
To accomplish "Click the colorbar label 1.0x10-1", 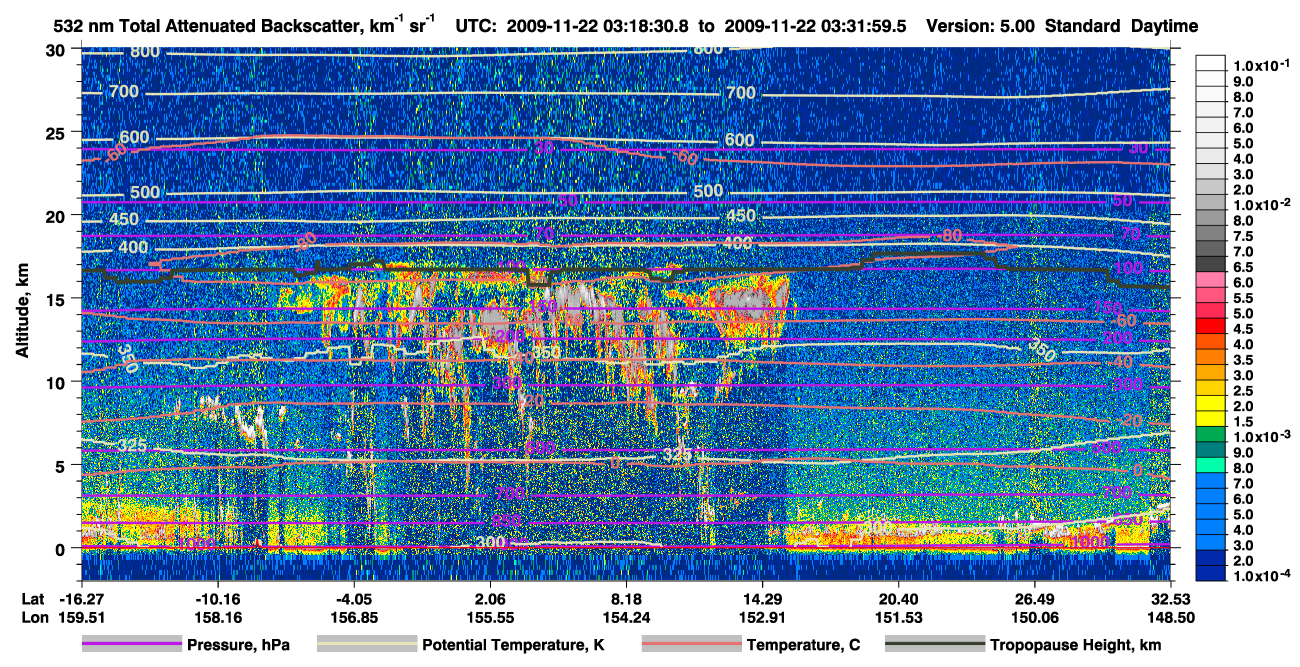I will coord(1263,65).
